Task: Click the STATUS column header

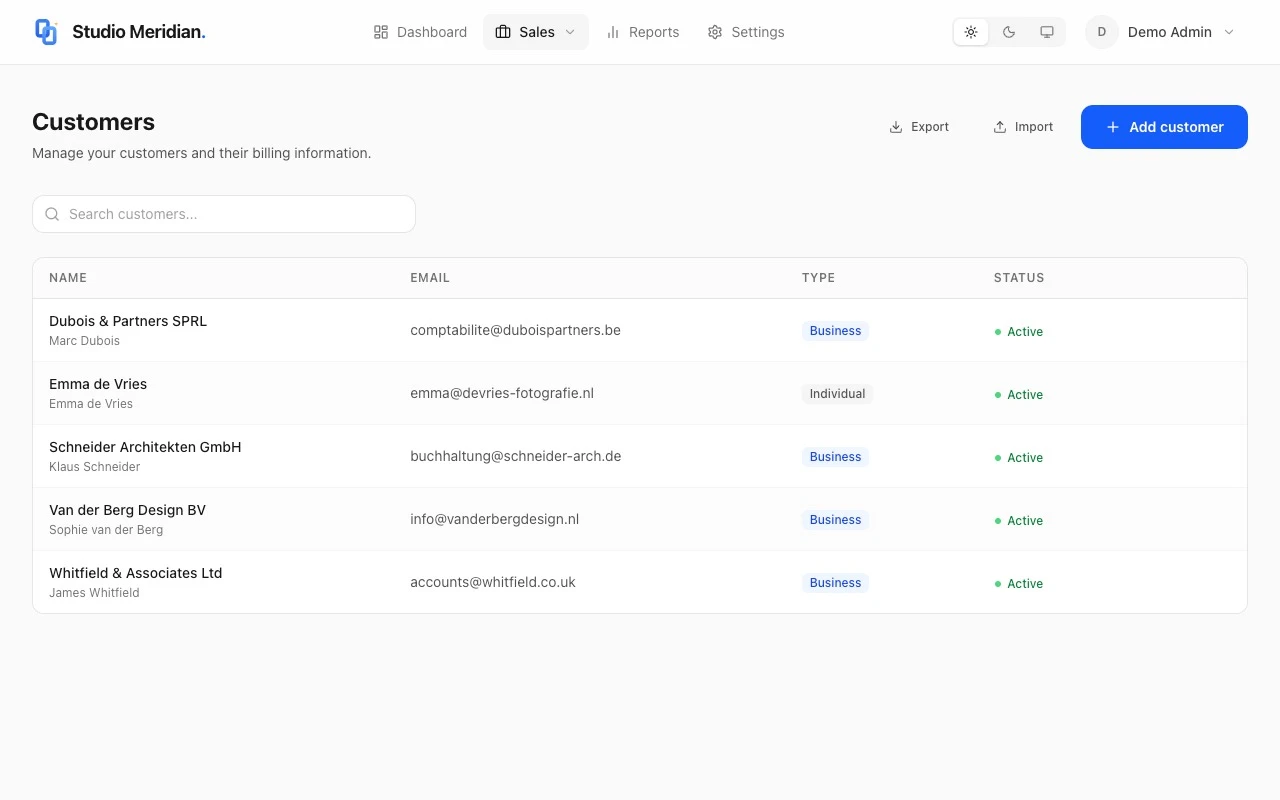Action: 1019,278
